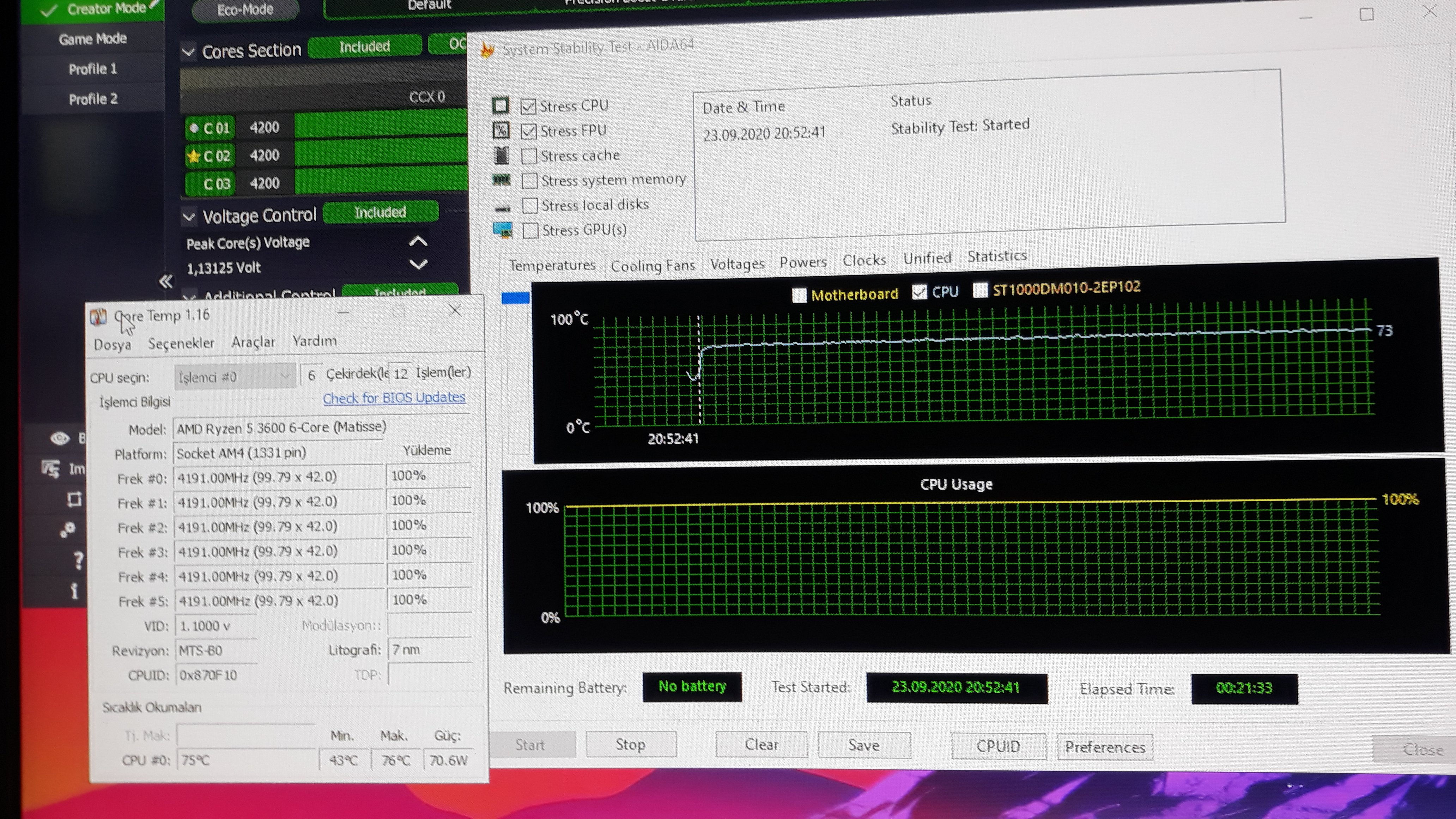
Task: Switch to the Clocks tab
Action: tap(864, 260)
